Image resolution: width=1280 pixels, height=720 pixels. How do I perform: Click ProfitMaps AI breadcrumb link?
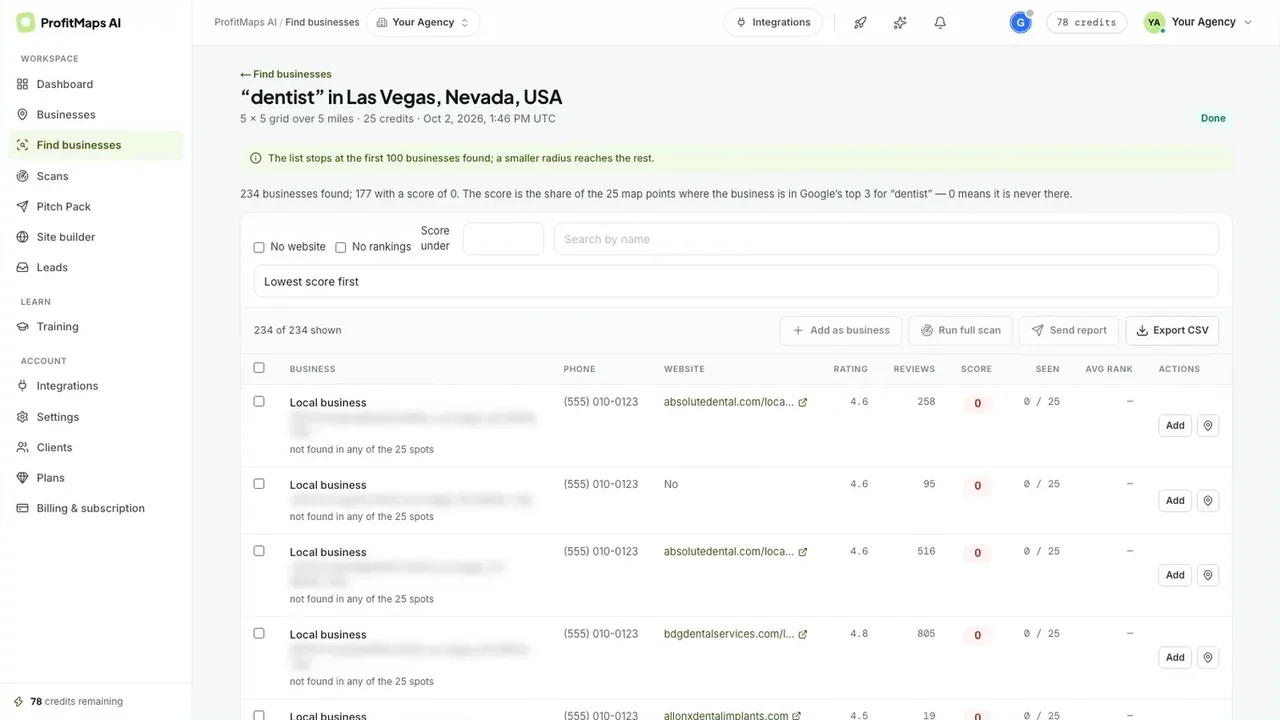click(x=245, y=22)
